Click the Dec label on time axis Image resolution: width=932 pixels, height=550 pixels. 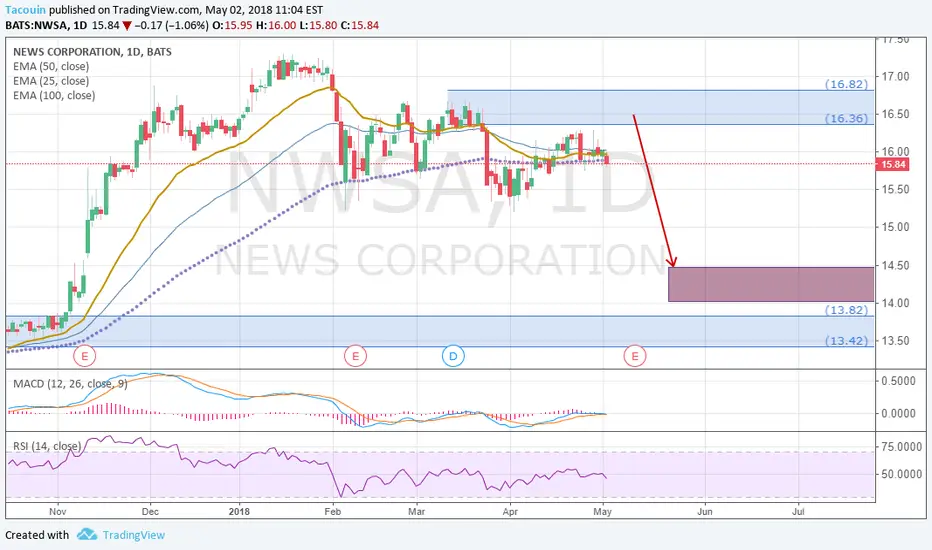tap(150, 511)
